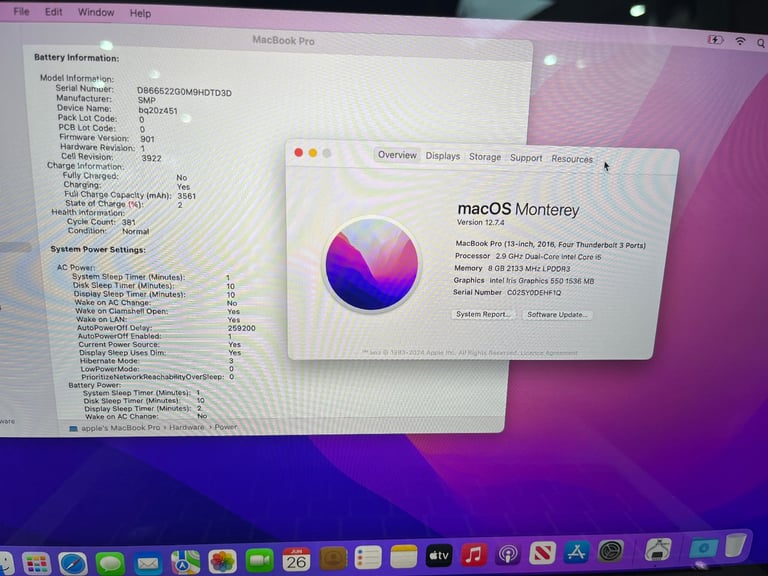Open the News app in Dock
This screenshot has width=768, height=576.
click(542, 553)
